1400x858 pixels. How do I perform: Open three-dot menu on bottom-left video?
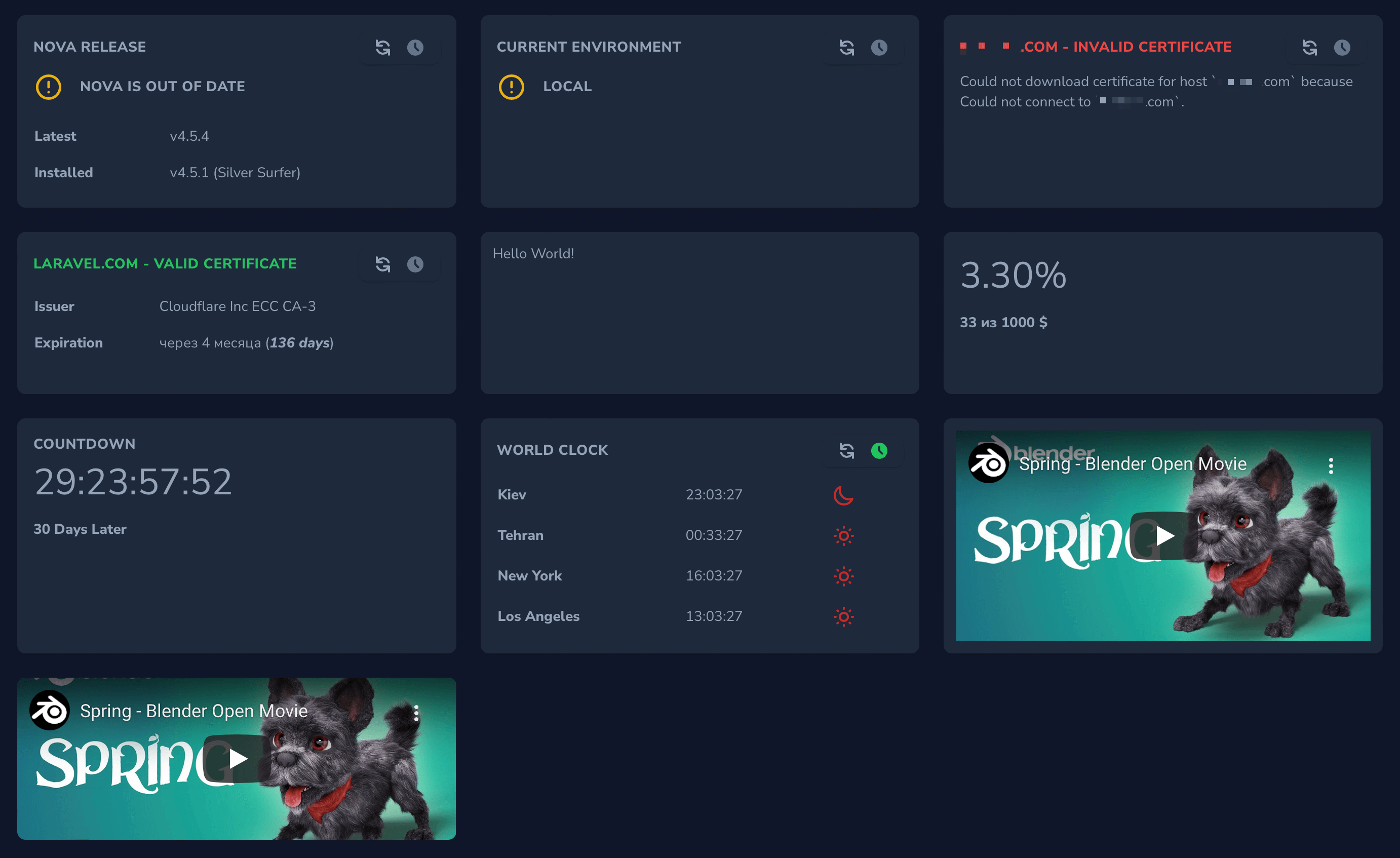click(416, 713)
